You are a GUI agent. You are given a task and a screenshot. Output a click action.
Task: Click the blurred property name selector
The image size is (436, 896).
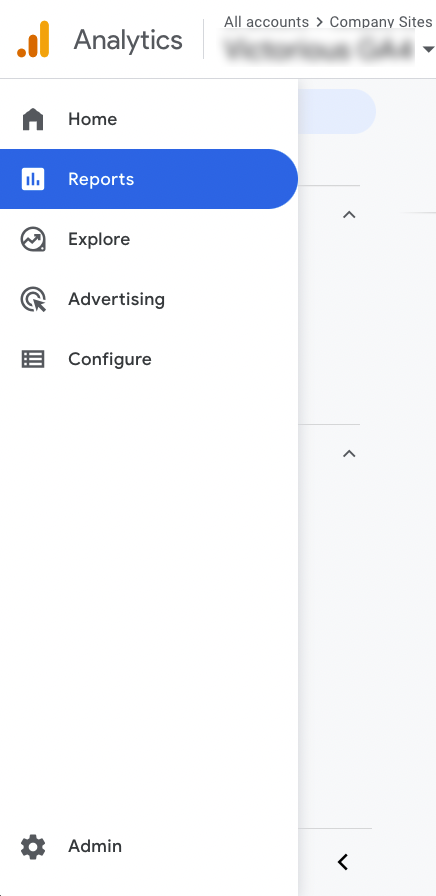[x=319, y=50]
